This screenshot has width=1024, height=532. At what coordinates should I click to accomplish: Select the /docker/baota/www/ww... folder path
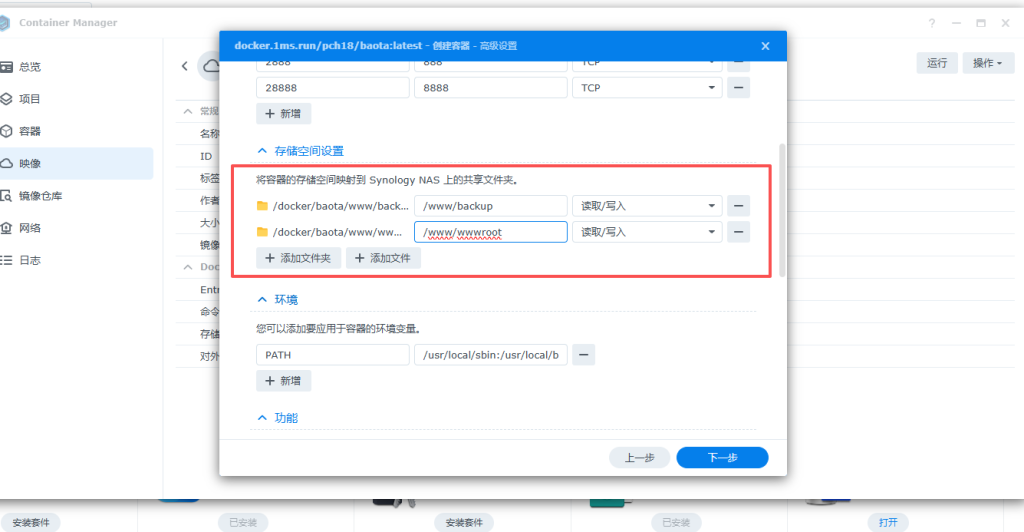click(337, 232)
